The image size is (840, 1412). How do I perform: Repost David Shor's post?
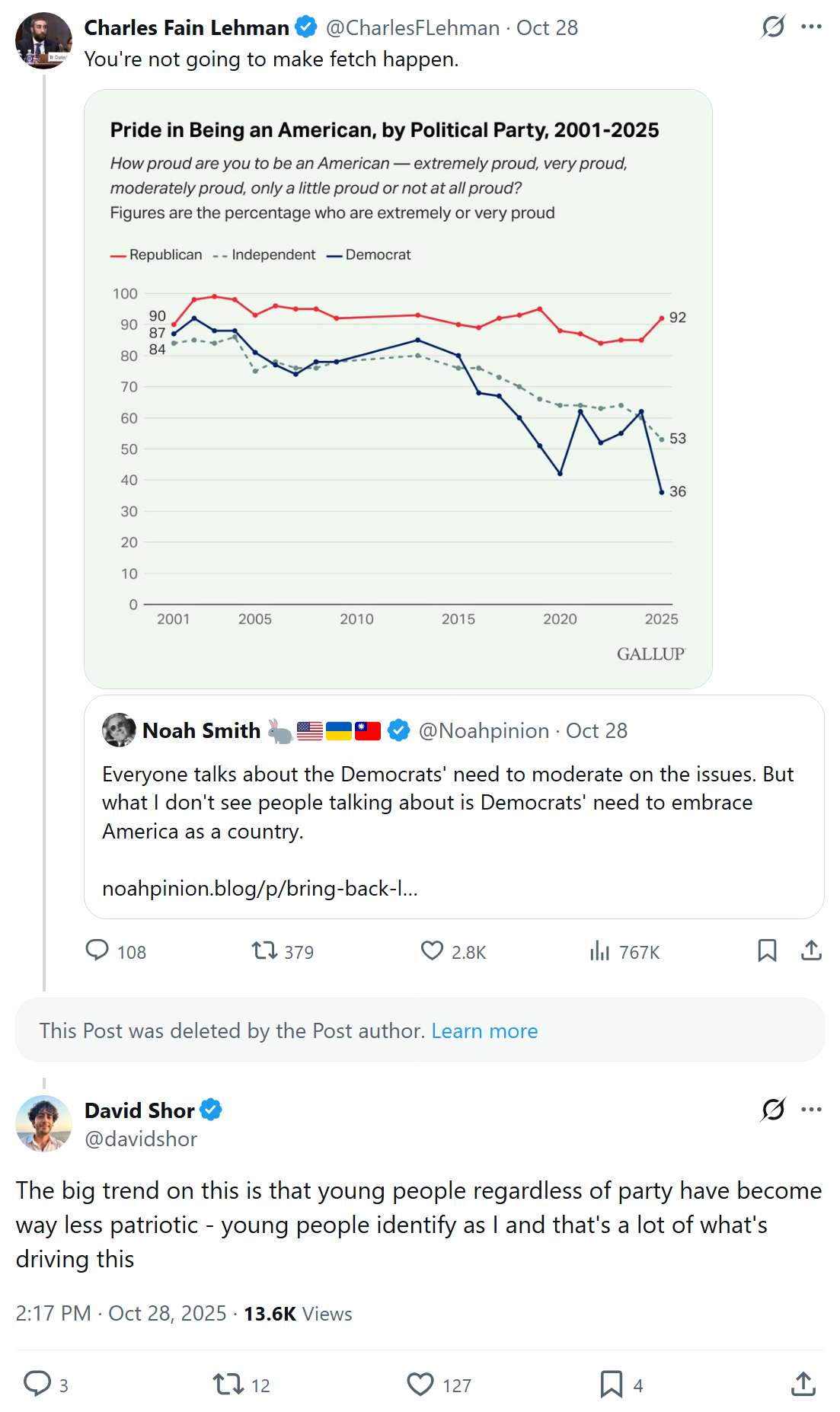(x=228, y=1384)
